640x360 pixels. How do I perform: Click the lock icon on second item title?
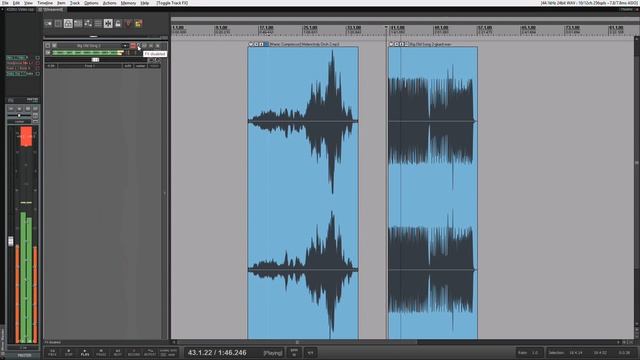[396, 44]
